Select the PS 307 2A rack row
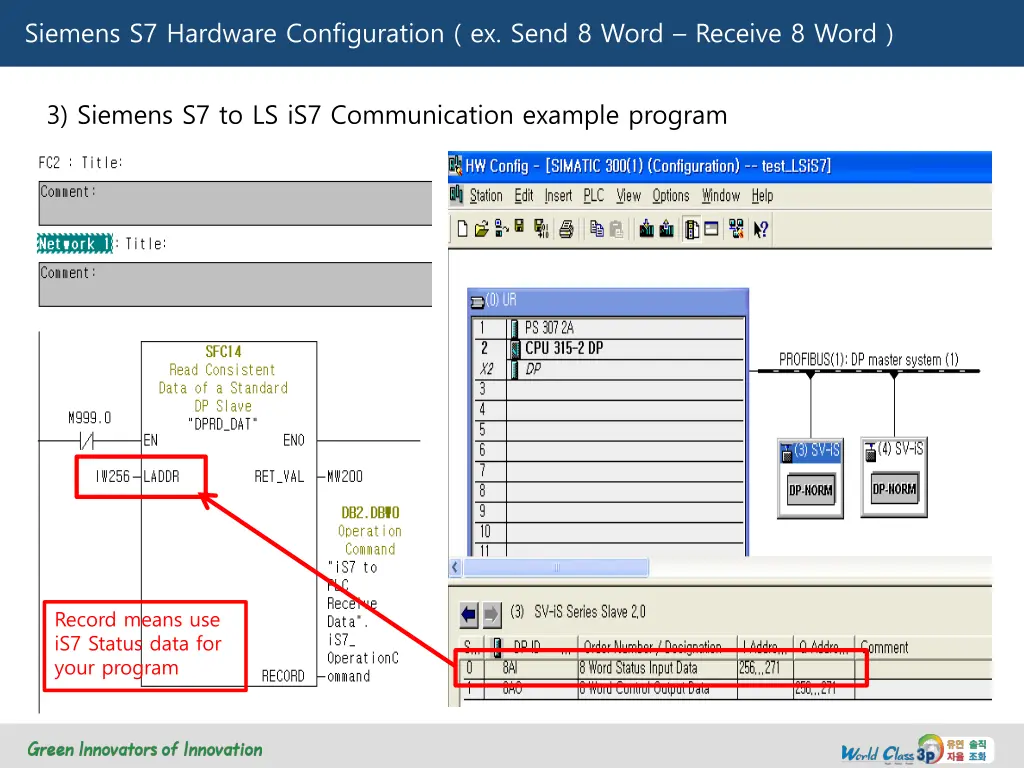The height and width of the screenshot is (768, 1024). [609, 328]
